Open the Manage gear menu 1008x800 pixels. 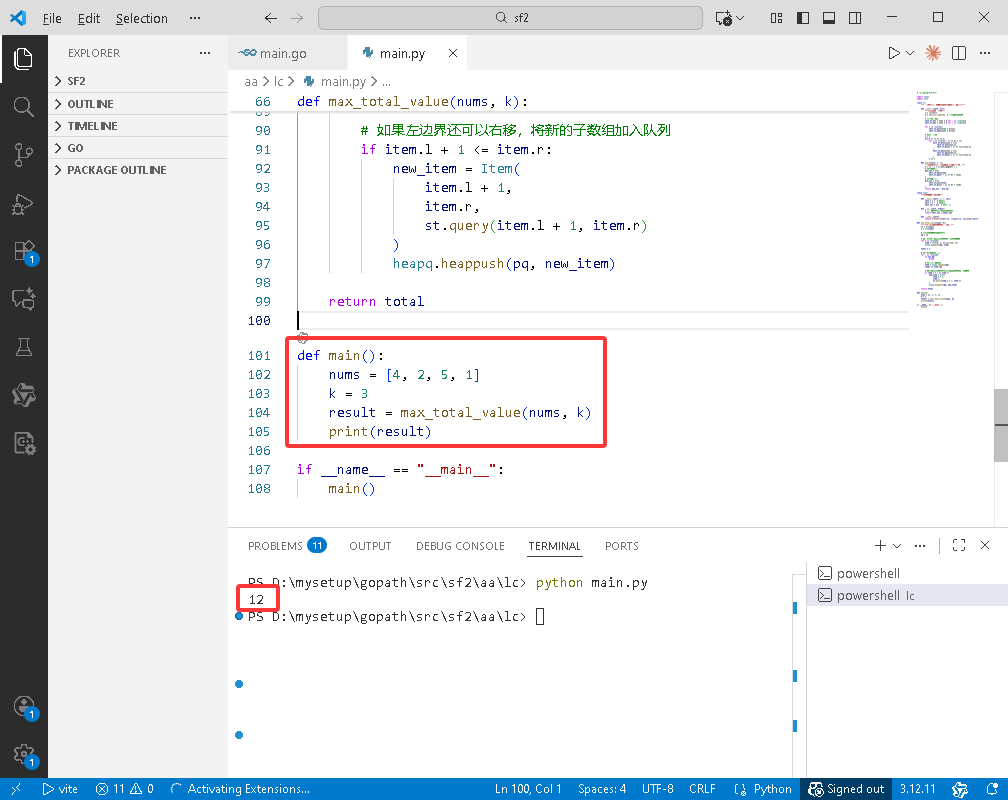point(24,754)
